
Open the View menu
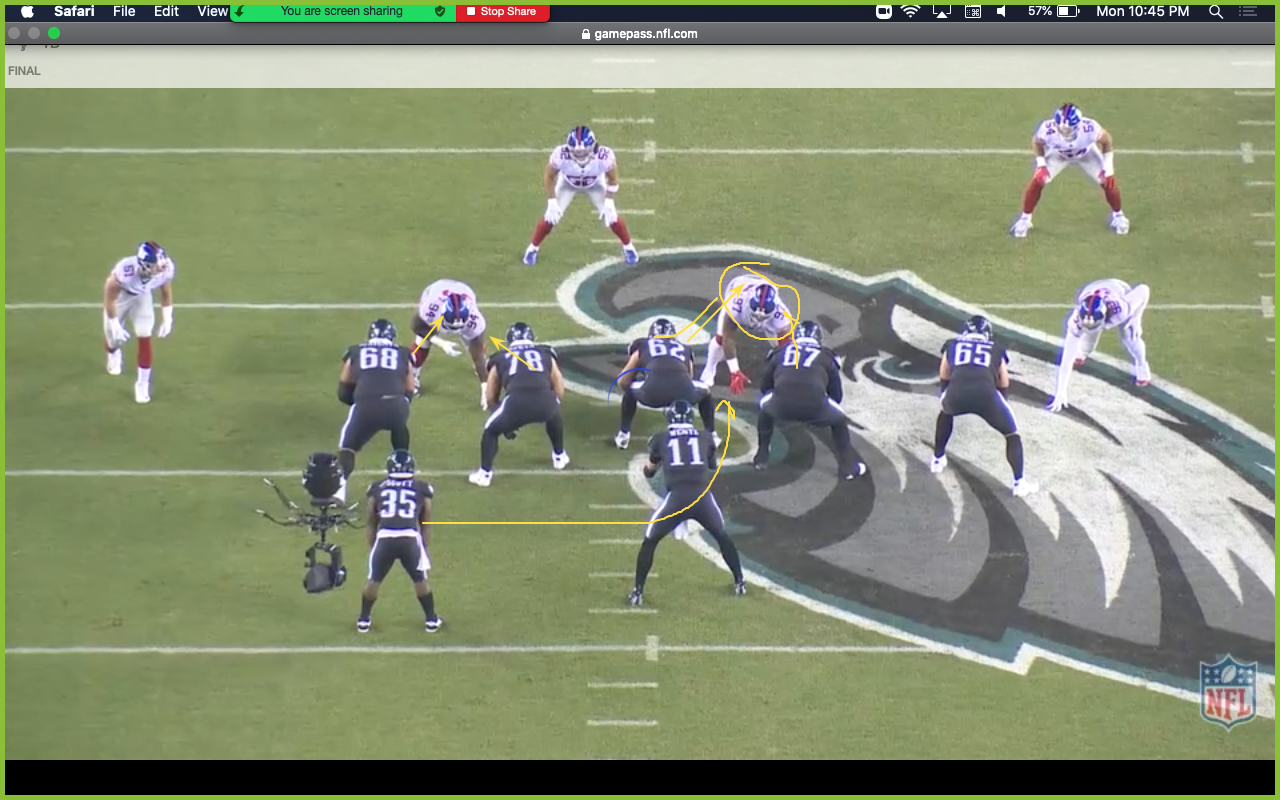(x=211, y=12)
